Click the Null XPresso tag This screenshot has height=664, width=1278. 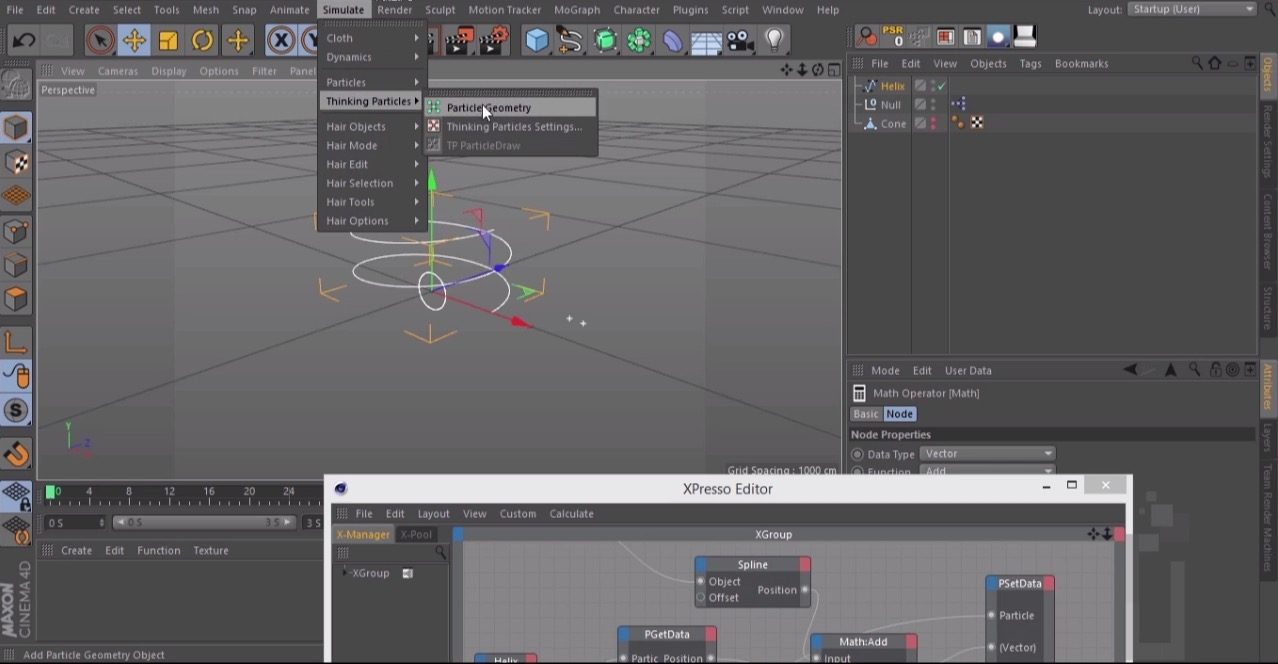pyautogui.click(x=958, y=104)
